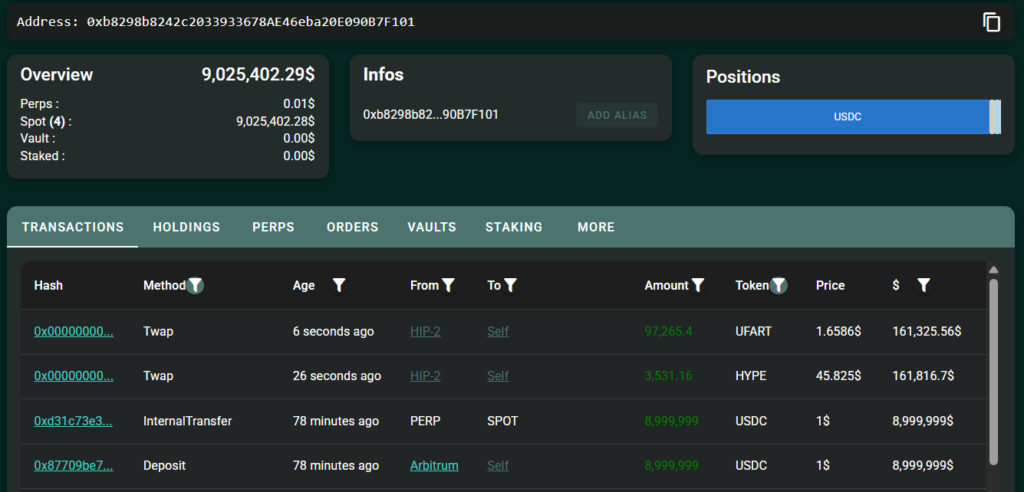Switch to the Holdings tab
Screen dimensions: 1024x492
coord(186,227)
